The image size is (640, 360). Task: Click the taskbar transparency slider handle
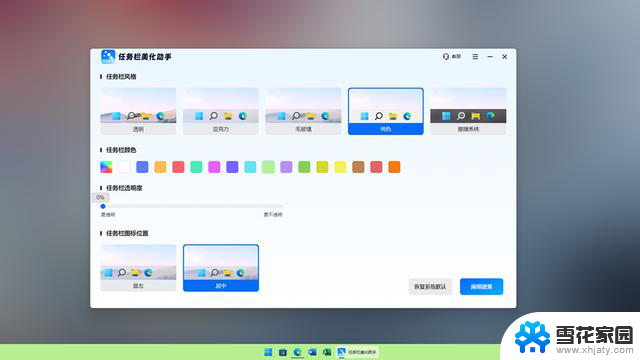point(103,206)
